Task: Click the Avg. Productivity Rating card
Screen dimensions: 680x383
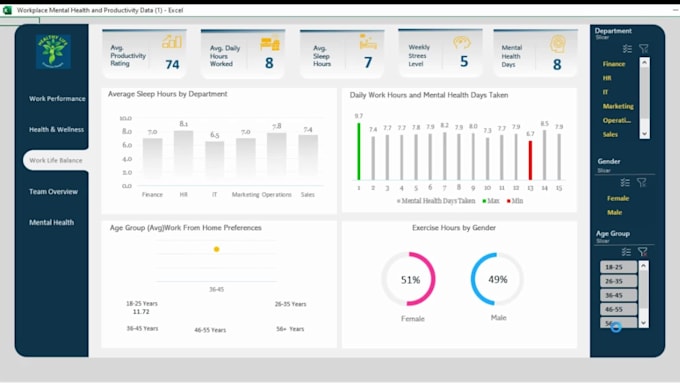Action: pyautogui.click(x=144, y=54)
